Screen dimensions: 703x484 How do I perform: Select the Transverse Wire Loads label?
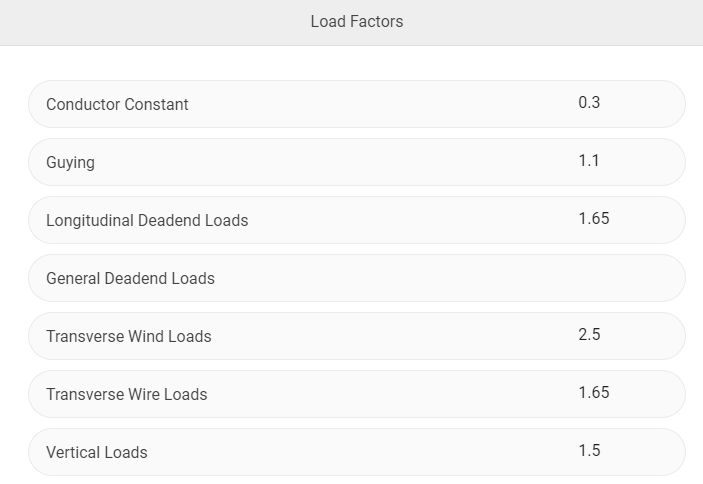click(126, 394)
